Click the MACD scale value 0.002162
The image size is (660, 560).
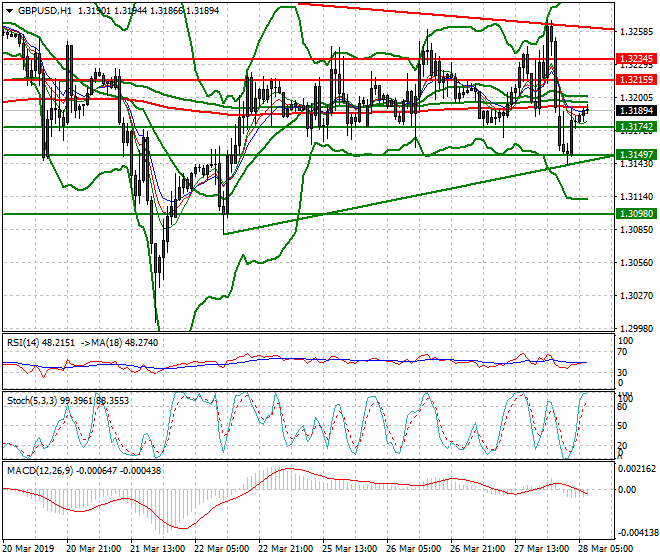(x=636, y=469)
